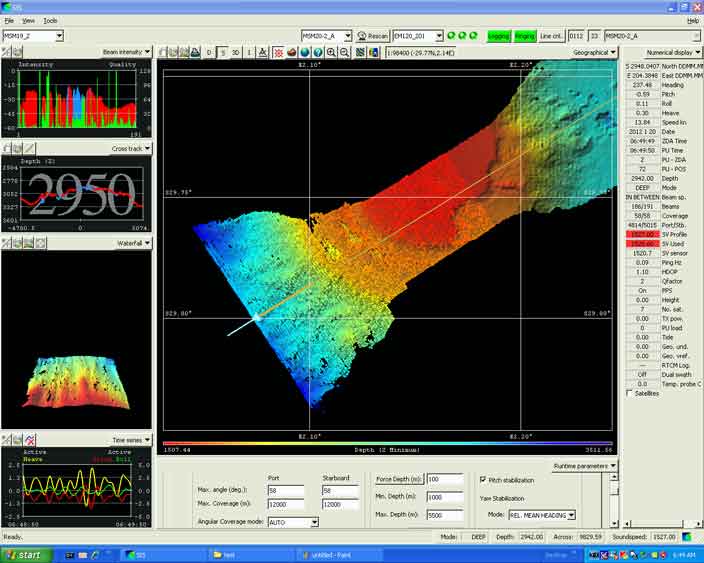Viewport: 704px width, 563px height.
Task: Open the Beam intensity panel dropdown
Action: point(126,52)
